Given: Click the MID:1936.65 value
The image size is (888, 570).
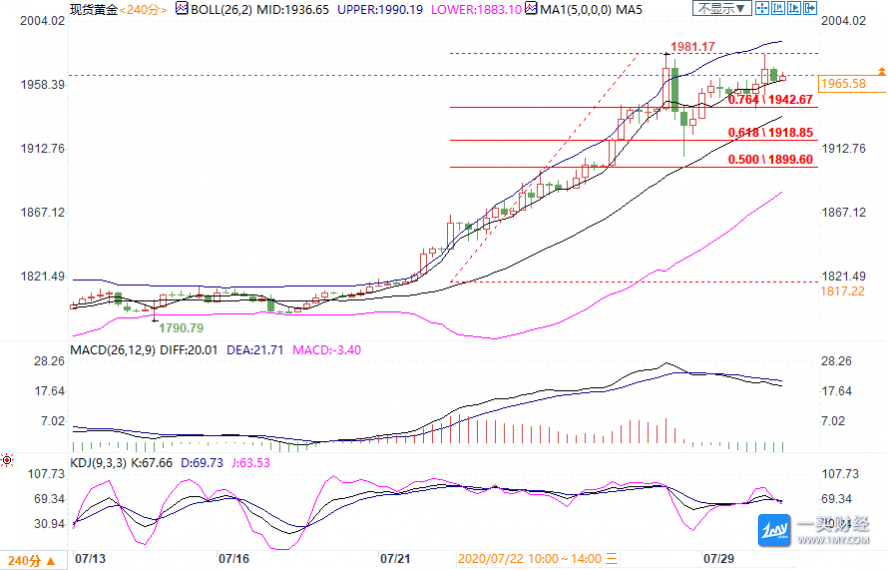Looking at the screenshot, I should click(293, 10).
